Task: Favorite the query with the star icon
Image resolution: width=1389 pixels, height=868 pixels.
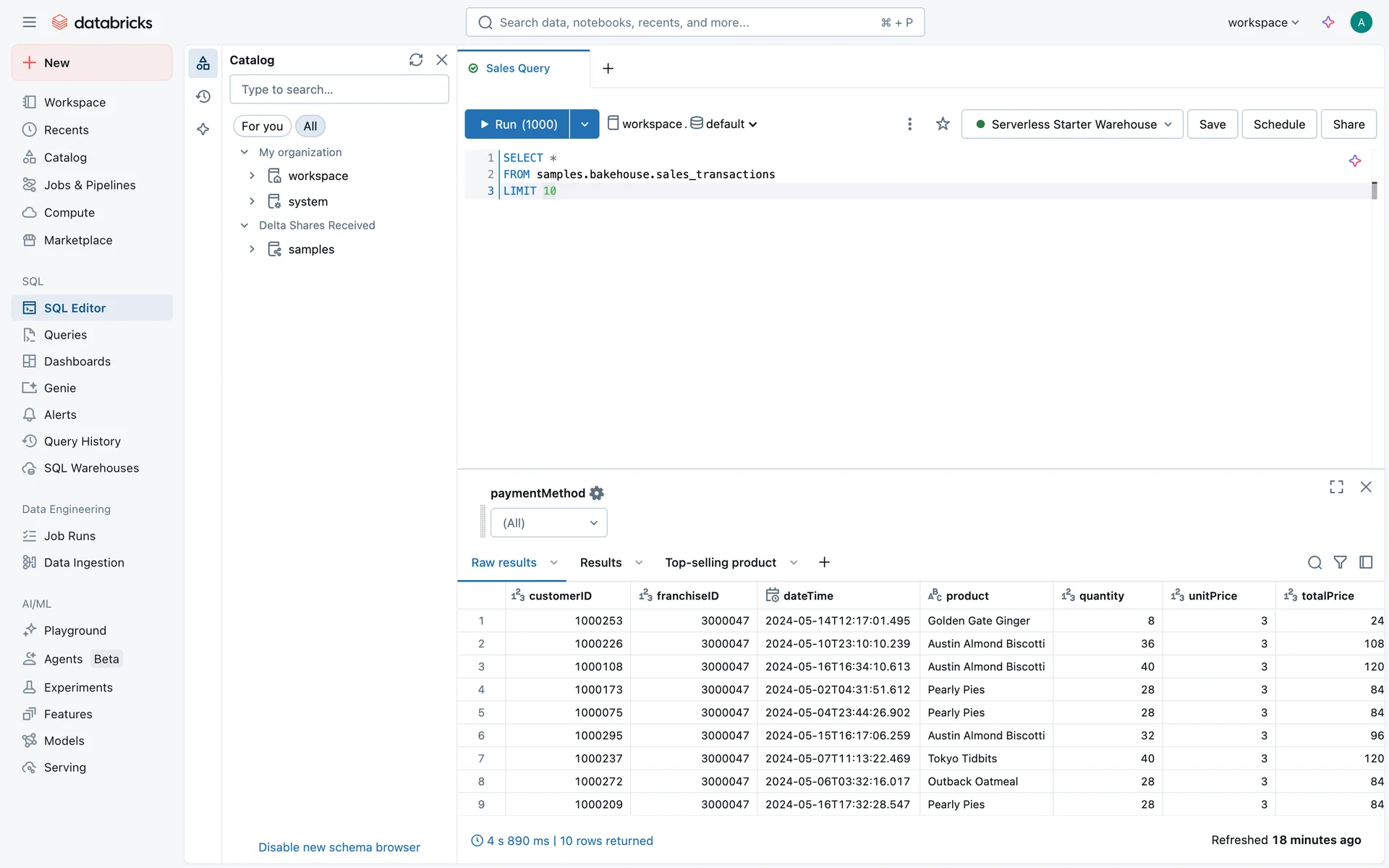Action: [x=942, y=124]
